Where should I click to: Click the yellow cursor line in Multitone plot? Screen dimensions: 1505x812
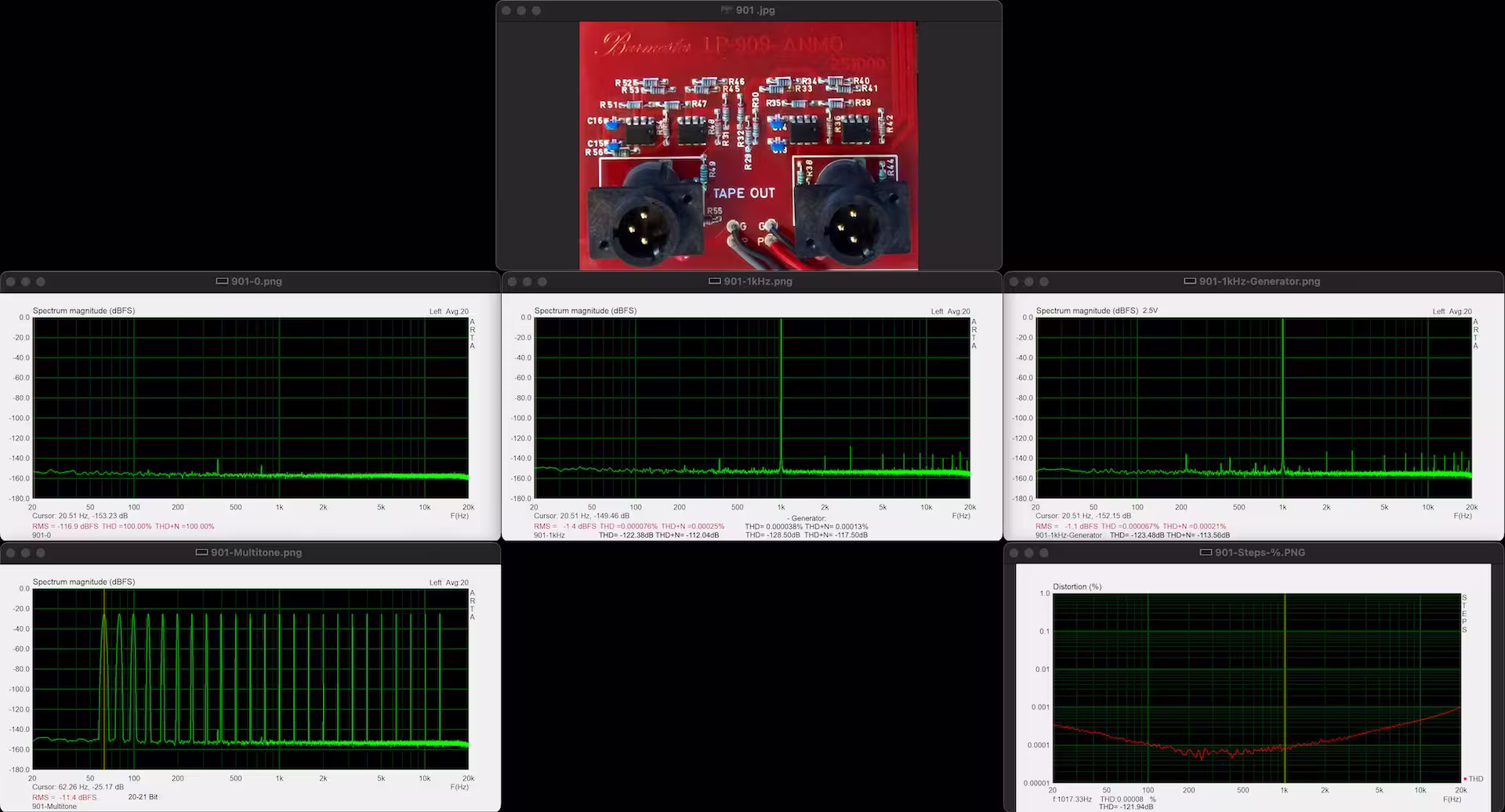coord(104,679)
